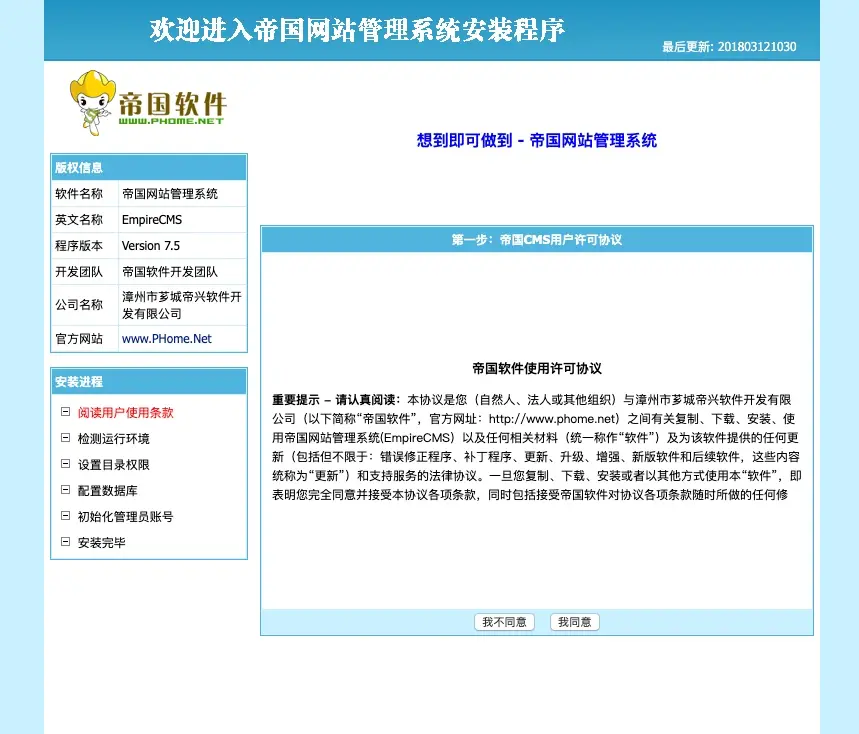Click the 软件名称 label cell

[x=85, y=193]
